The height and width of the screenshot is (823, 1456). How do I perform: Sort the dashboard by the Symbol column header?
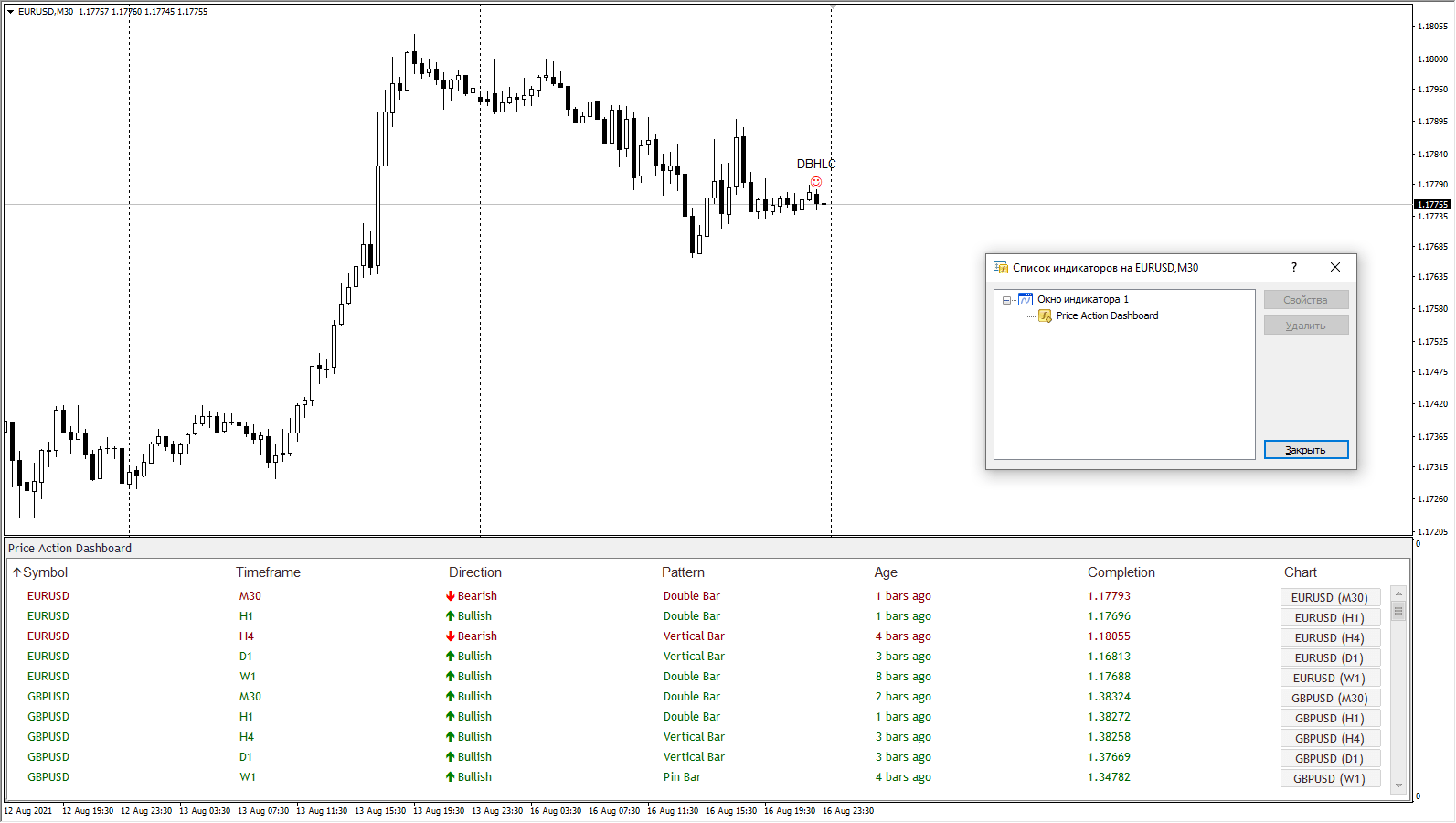tap(40, 572)
